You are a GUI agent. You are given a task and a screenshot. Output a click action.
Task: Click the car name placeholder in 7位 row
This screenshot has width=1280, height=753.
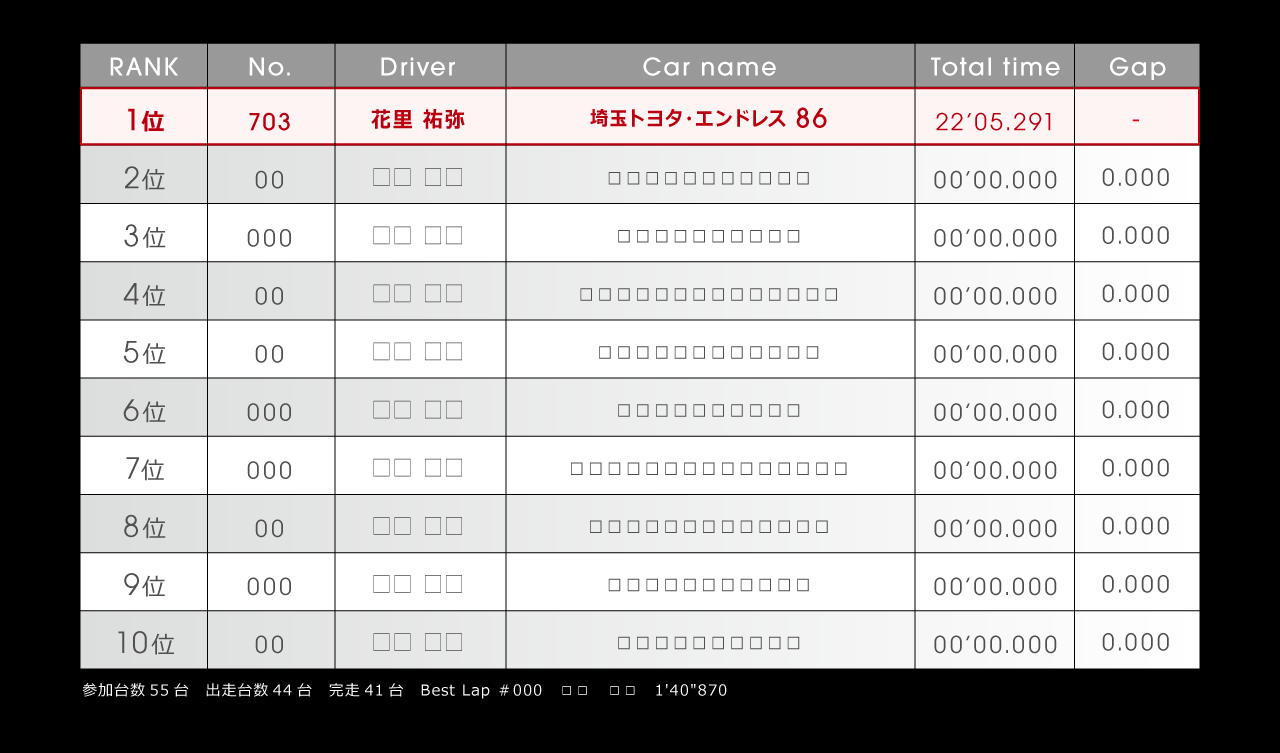click(x=709, y=468)
